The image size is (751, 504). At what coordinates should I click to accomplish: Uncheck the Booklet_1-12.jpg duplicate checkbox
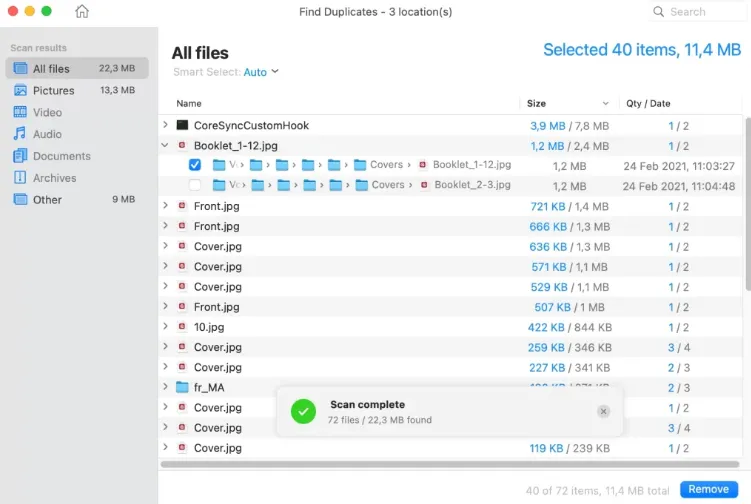tap(194, 165)
